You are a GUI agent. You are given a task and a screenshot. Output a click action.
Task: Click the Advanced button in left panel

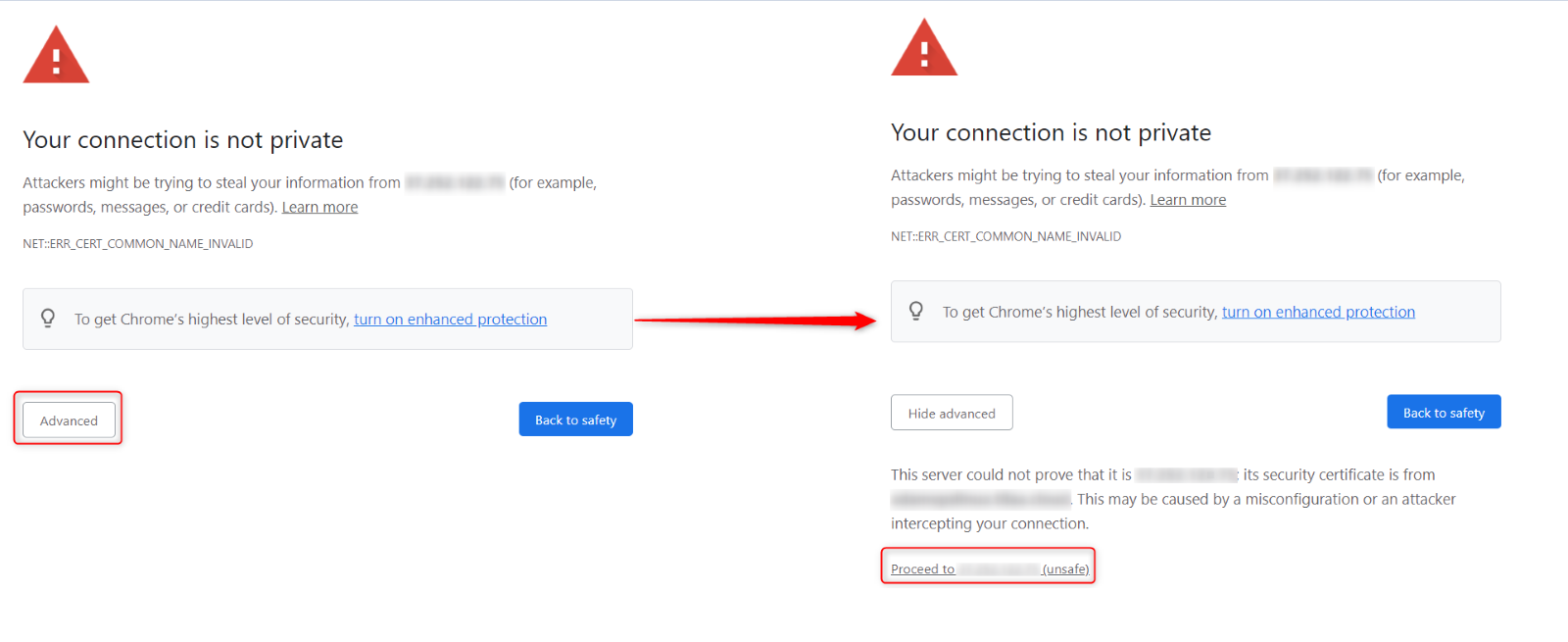tap(69, 420)
